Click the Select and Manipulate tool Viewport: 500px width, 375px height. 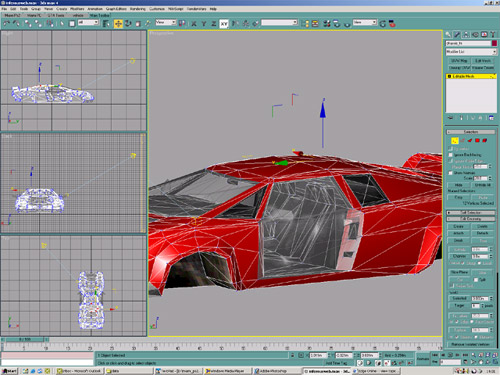[148, 23]
